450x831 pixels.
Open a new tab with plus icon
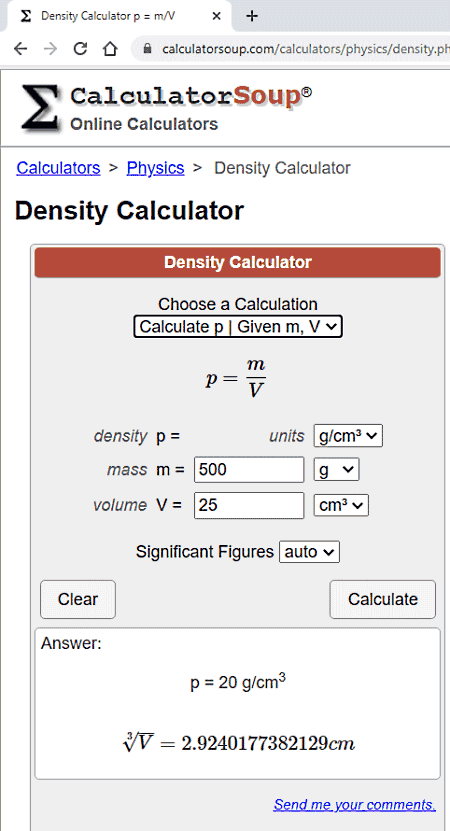tap(252, 16)
